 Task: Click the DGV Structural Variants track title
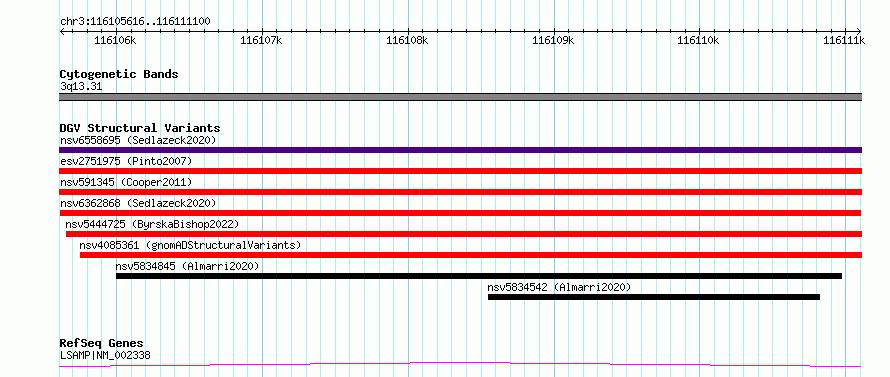pyautogui.click(x=140, y=128)
